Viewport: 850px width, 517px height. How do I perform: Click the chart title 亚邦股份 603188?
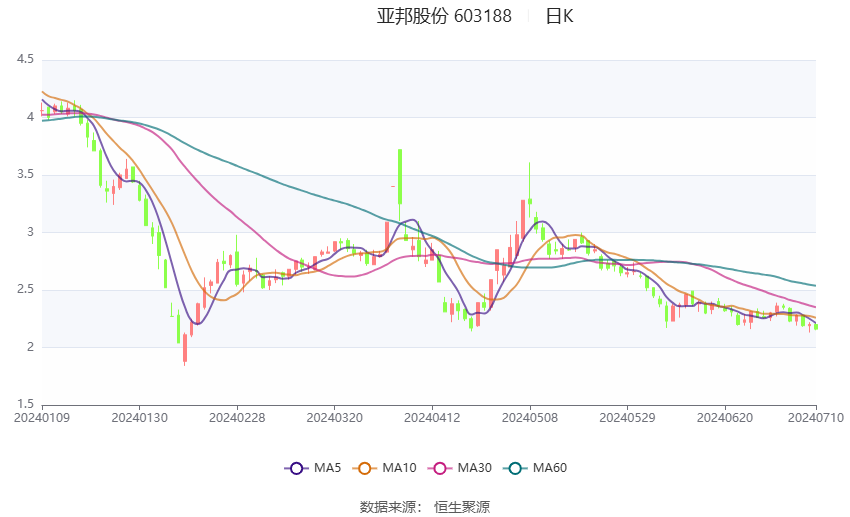tap(444, 16)
